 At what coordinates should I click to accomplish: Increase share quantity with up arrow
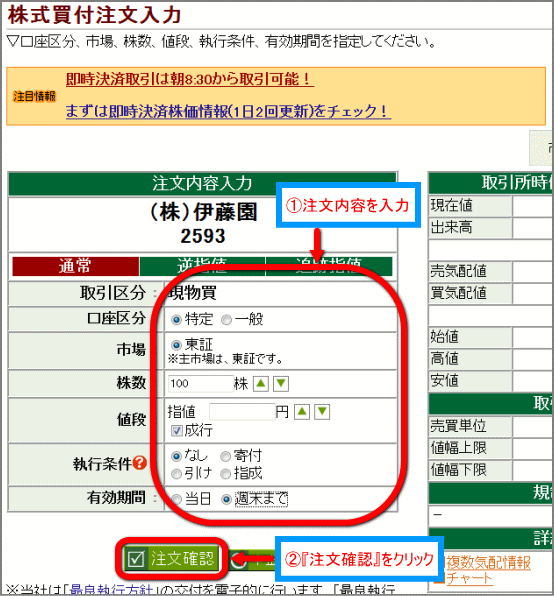pyautogui.click(x=261, y=384)
